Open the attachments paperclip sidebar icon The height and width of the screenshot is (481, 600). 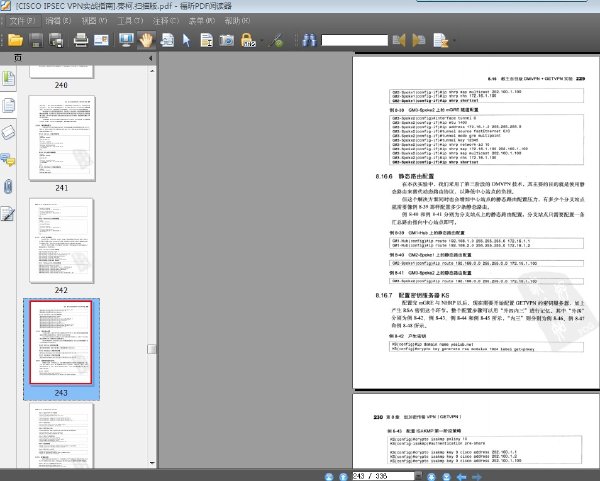8,187
